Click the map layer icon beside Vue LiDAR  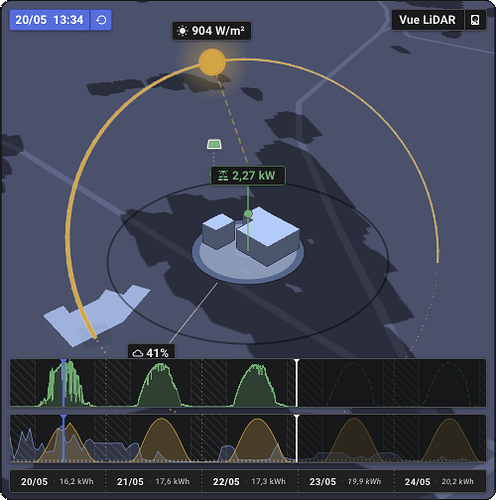(475, 20)
